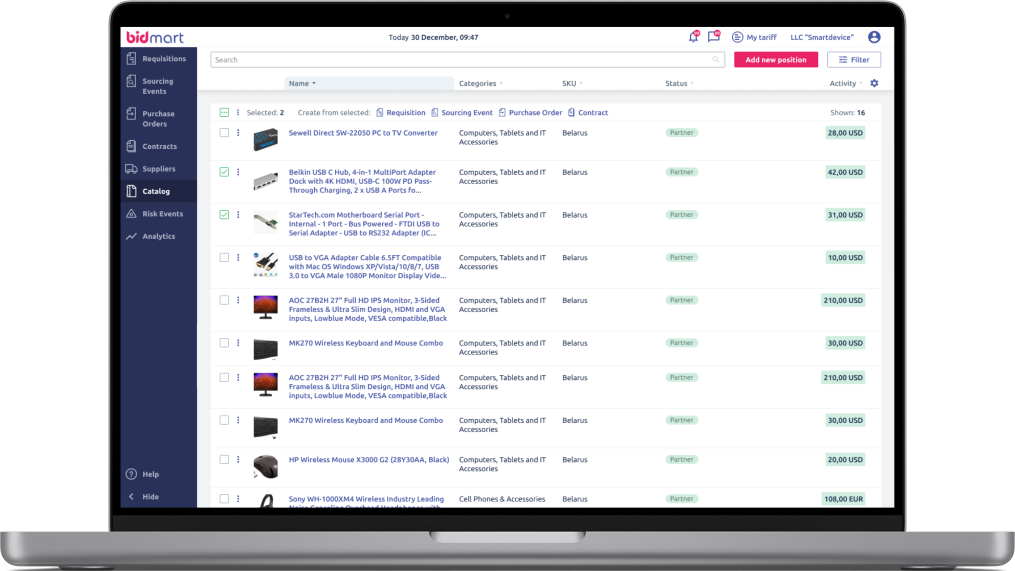The height and width of the screenshot is (571, 1015).
Task: Click the Contracts sidebar icon
Action: [131, 146]
